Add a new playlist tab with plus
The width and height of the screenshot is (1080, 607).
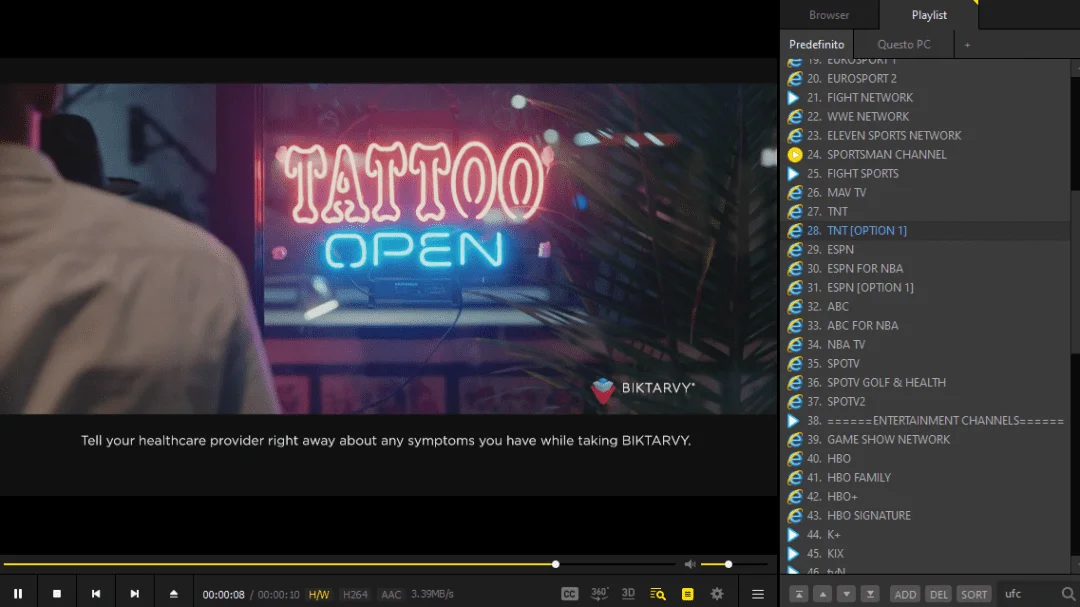(x=967, y=45)
